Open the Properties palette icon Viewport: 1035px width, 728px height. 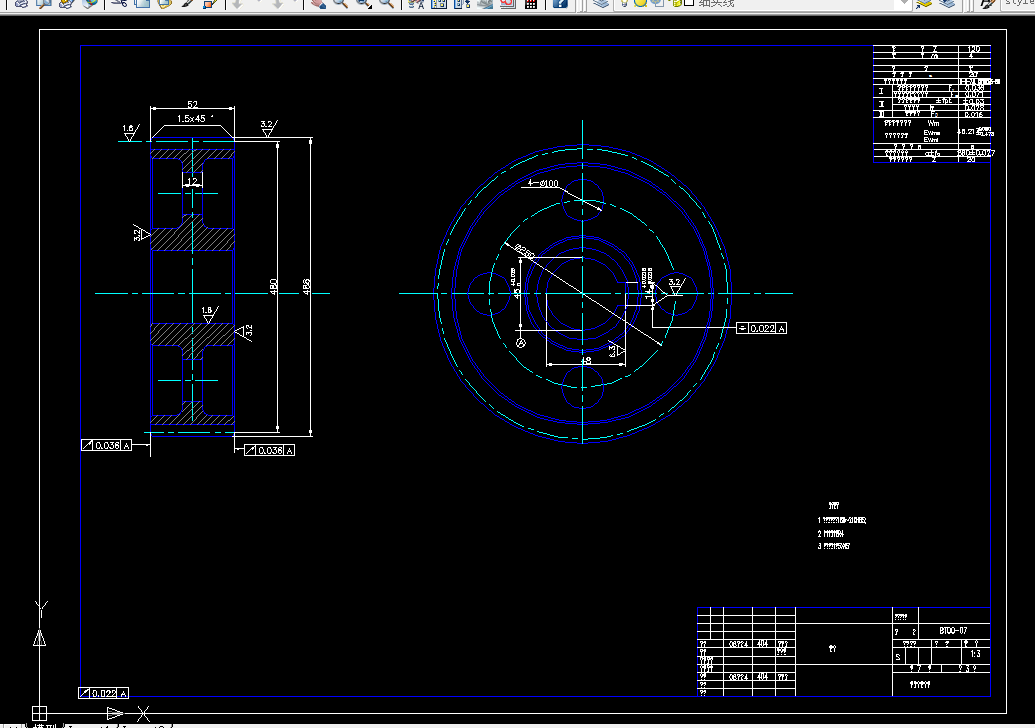click(416, 3)
